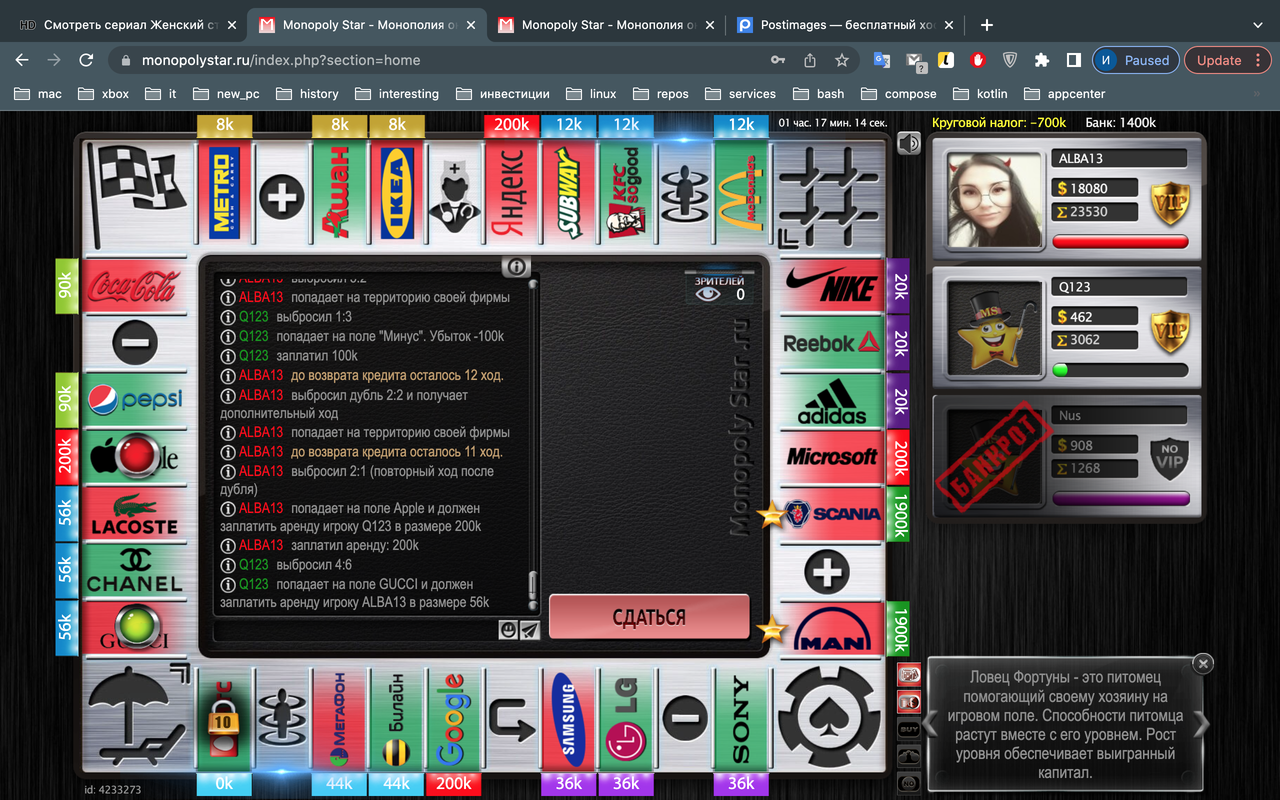The image size is (1280, 800).
Task: Open ALBA13 player avatar
Action: tap(995, 200)
